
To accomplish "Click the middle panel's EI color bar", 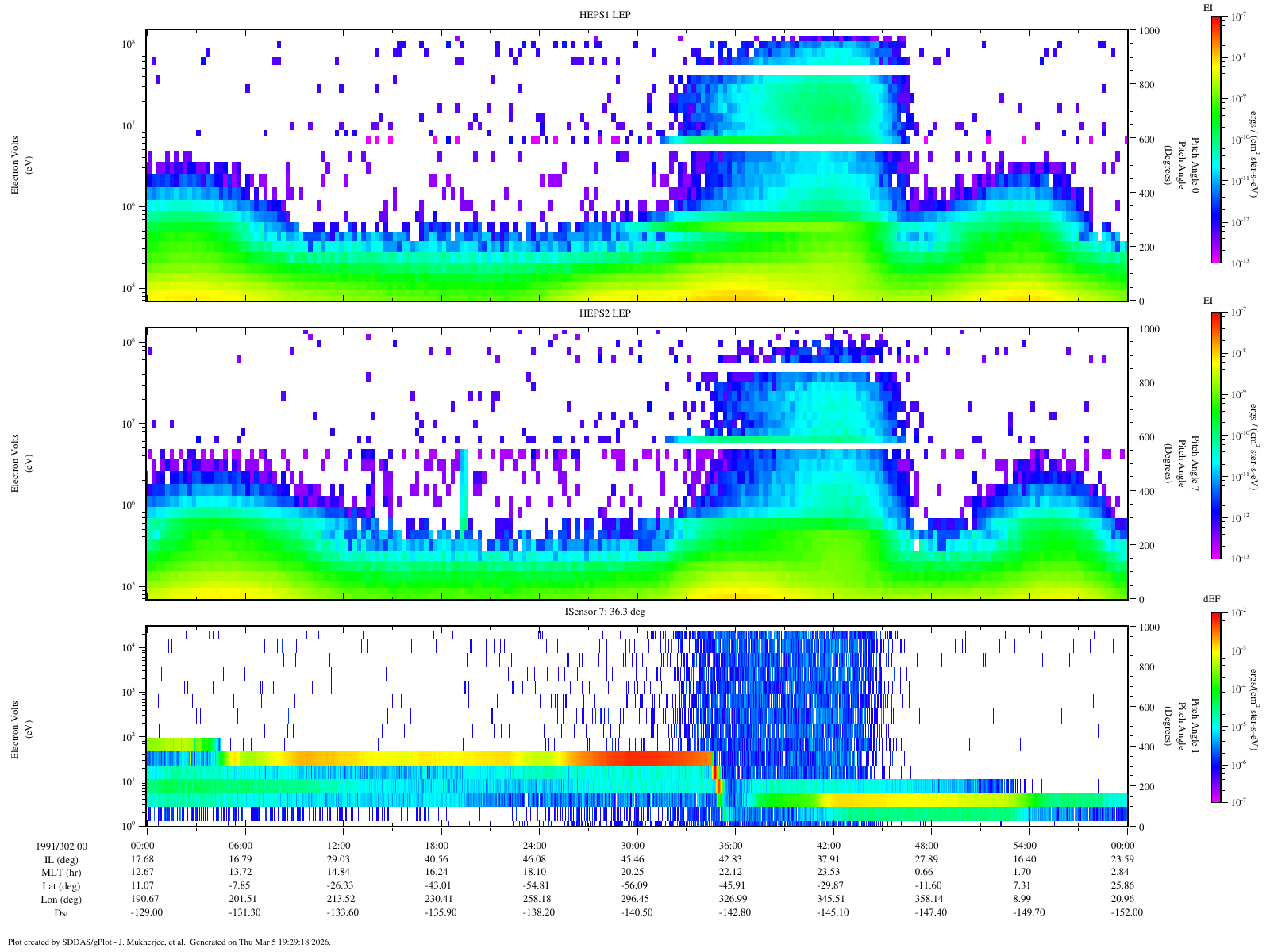I will coord(1216,436).
